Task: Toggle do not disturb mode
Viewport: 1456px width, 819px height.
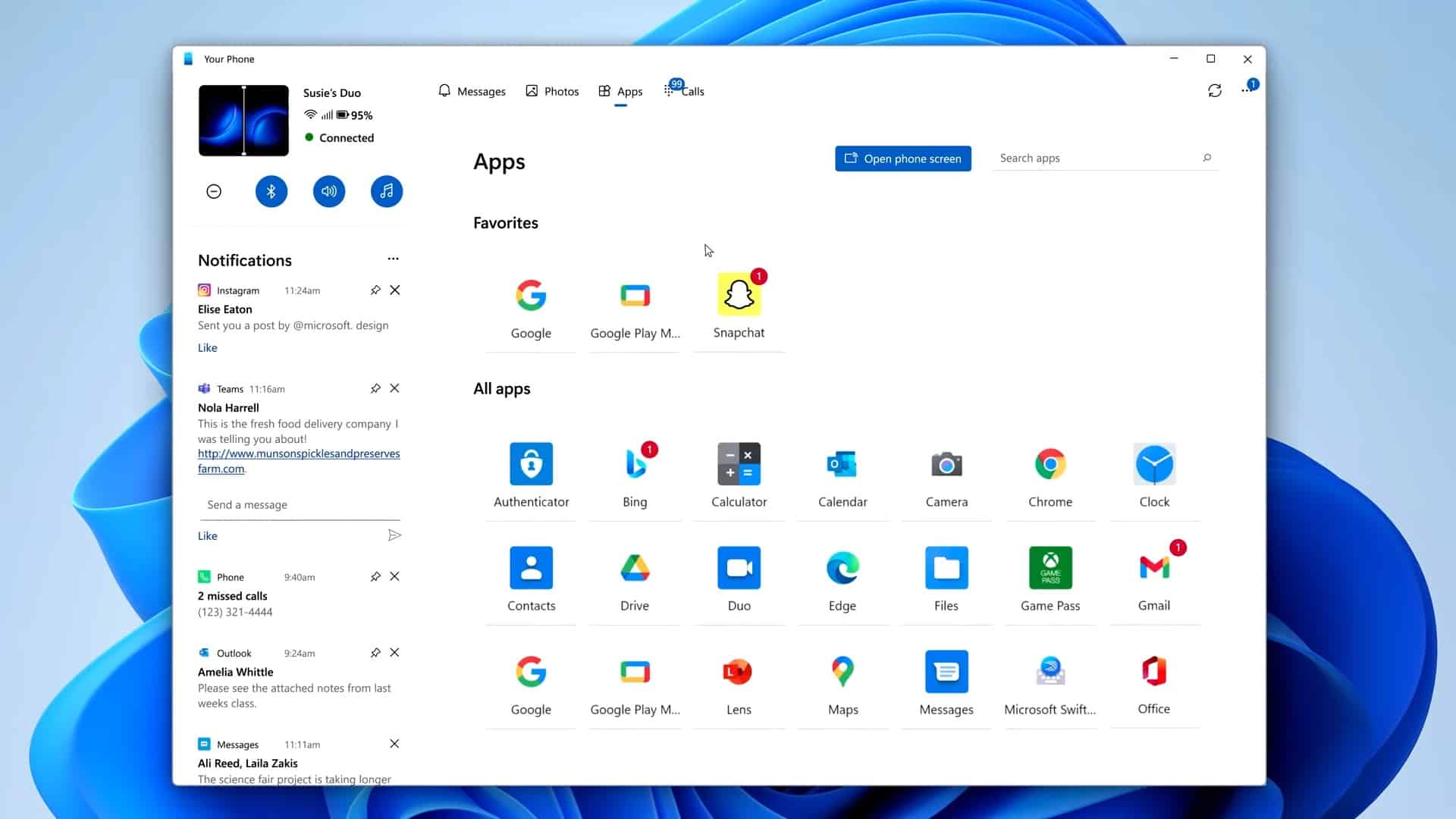Action: coord(213,191)
